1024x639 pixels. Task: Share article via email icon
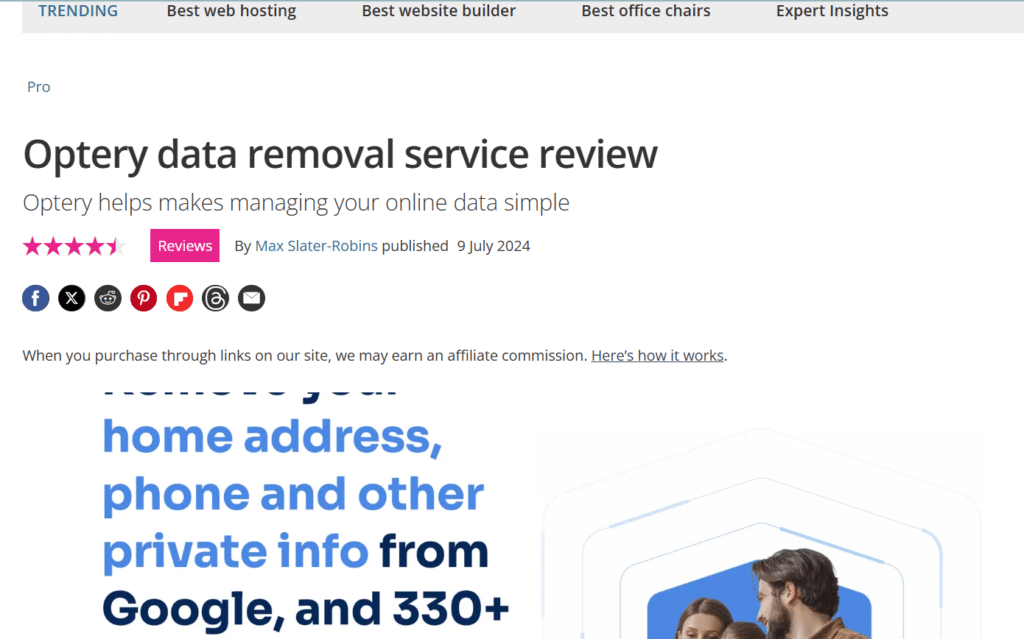pyautogui.click(x=251, y=299)
